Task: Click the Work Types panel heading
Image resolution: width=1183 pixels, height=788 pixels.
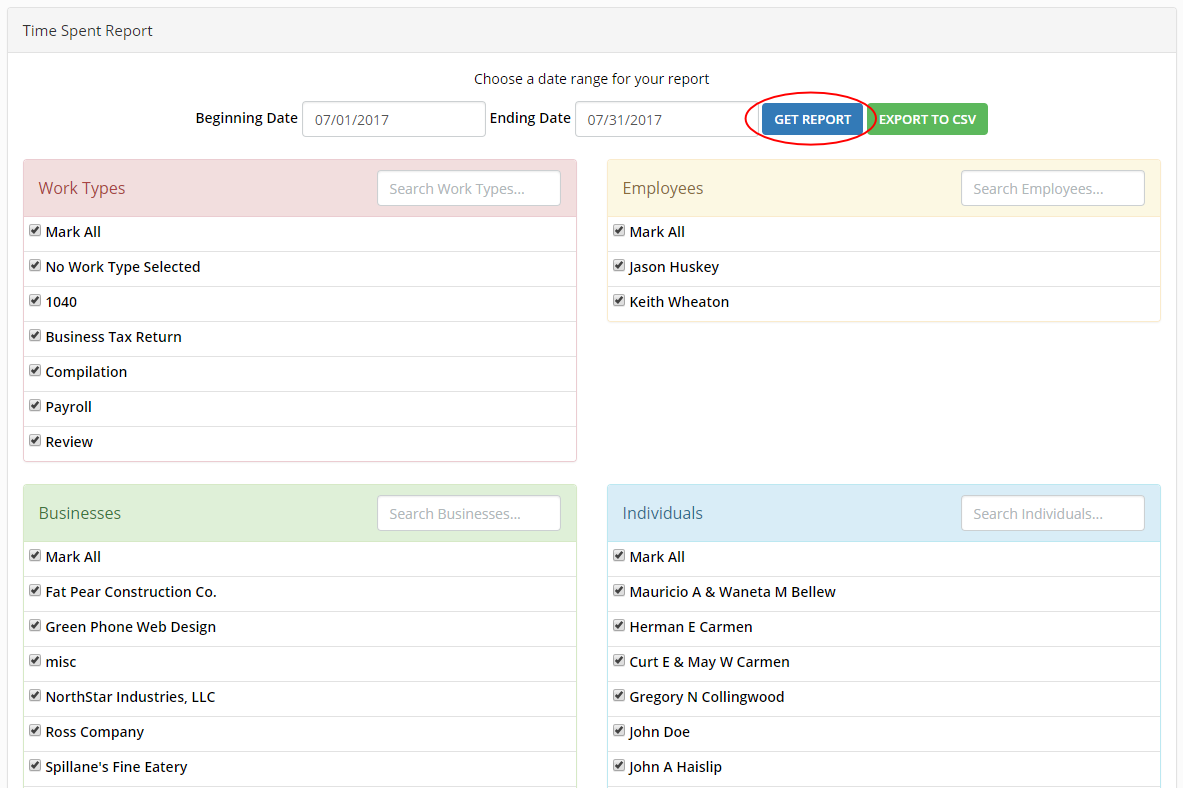Action: coord(81,188)
